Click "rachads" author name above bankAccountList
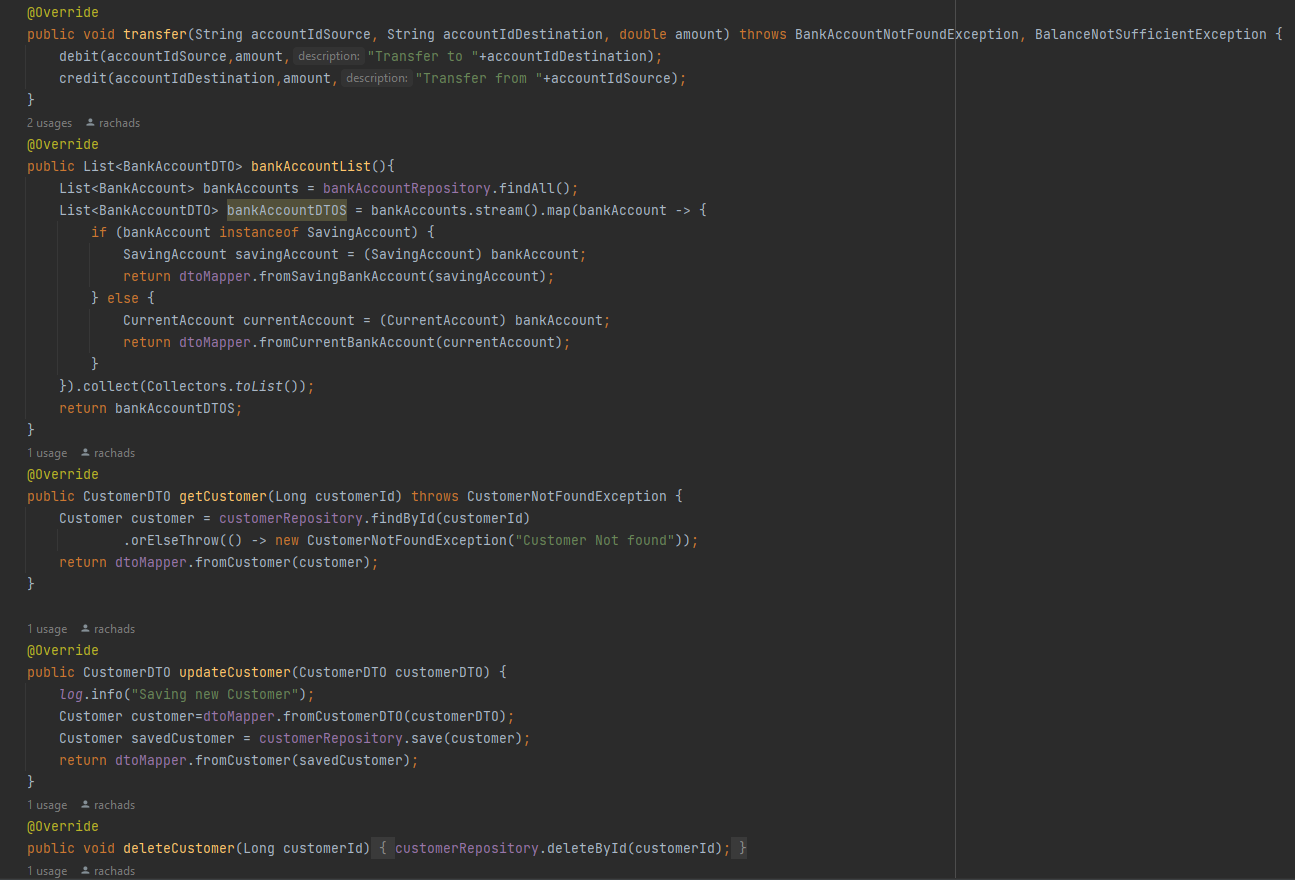The width and height of the screenshot is (1295, 880). (x=116, y=122)
